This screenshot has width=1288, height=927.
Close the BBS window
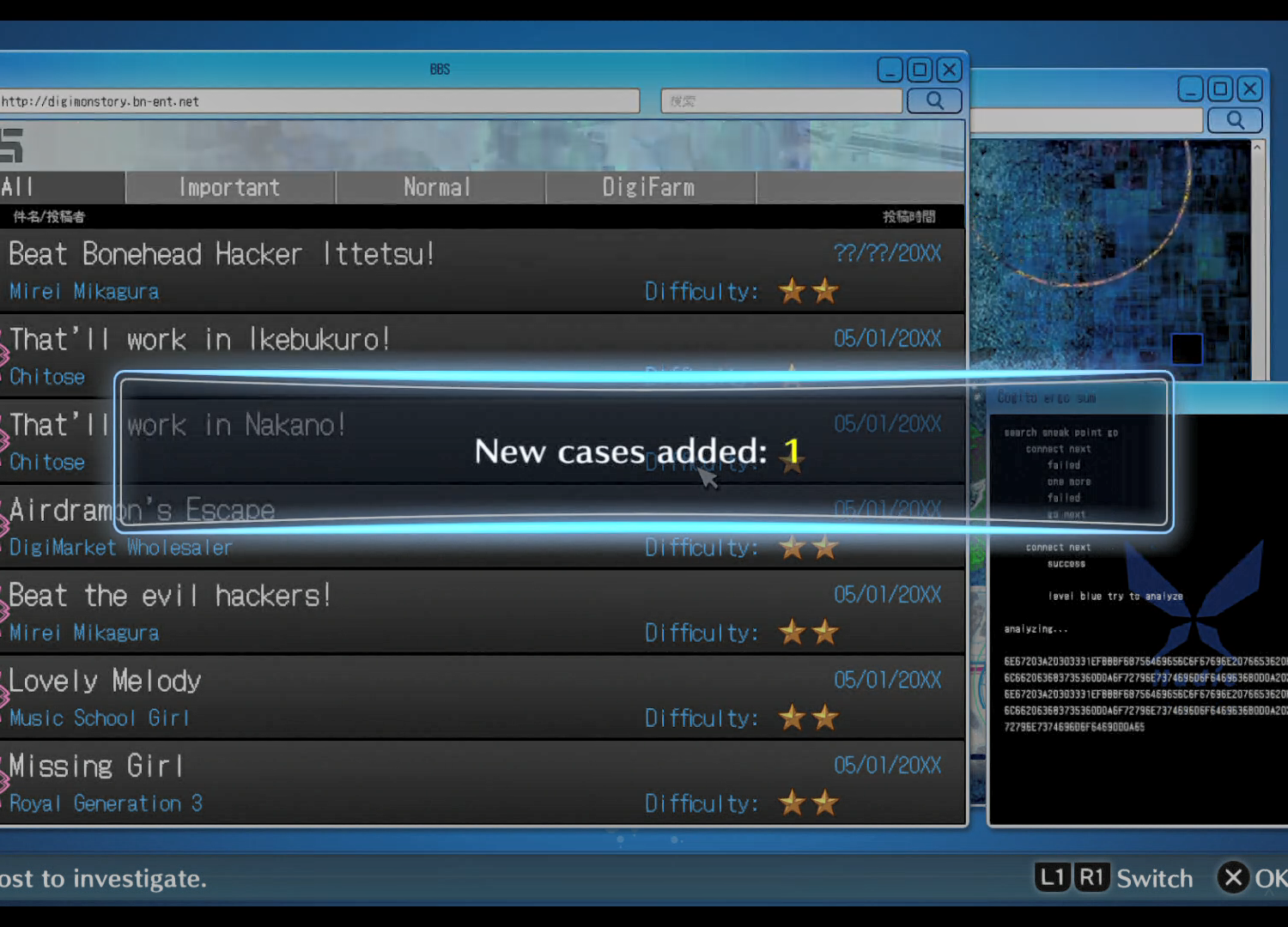[949, 70]
